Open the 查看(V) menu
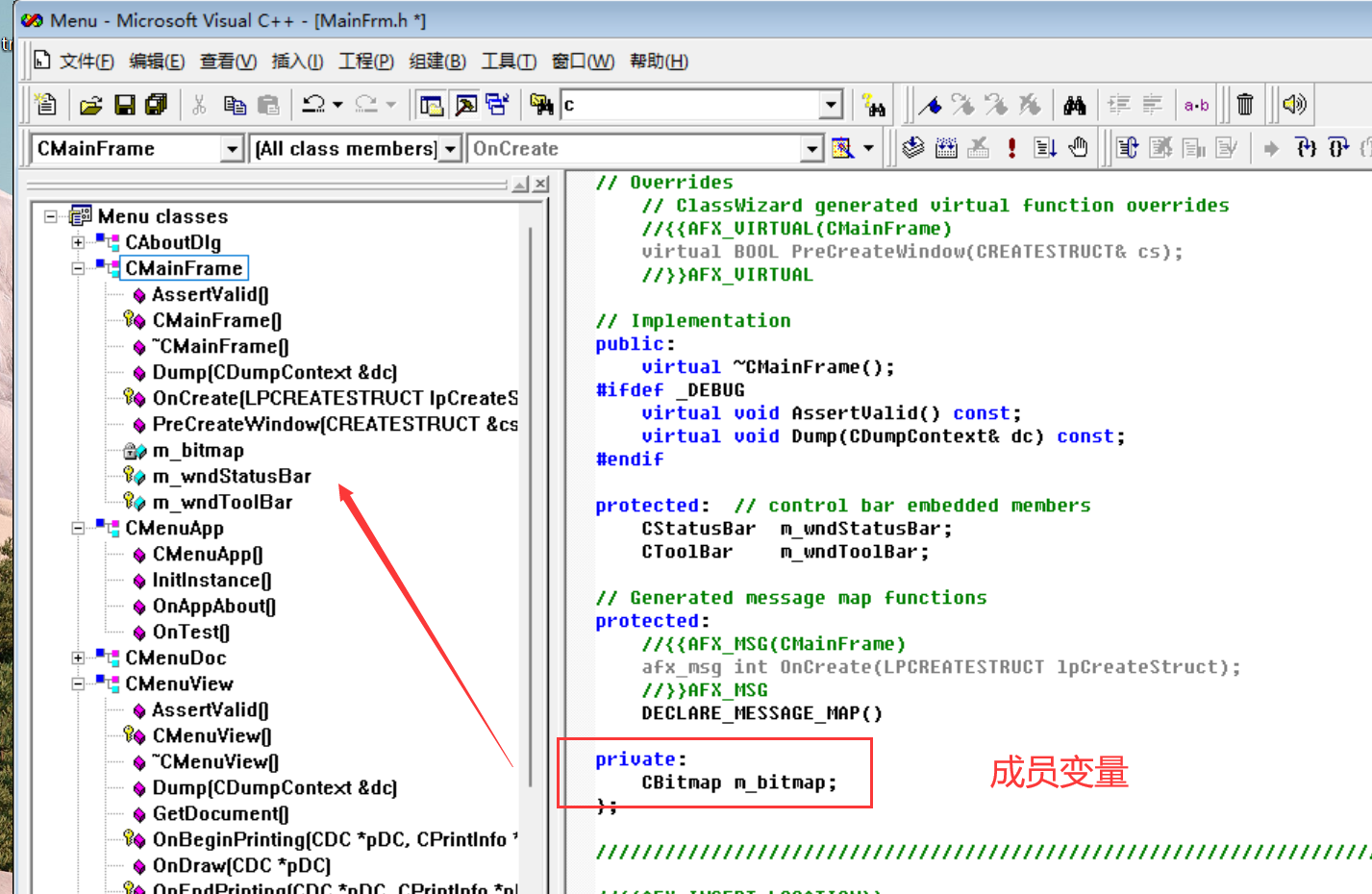 click(228, 62)
